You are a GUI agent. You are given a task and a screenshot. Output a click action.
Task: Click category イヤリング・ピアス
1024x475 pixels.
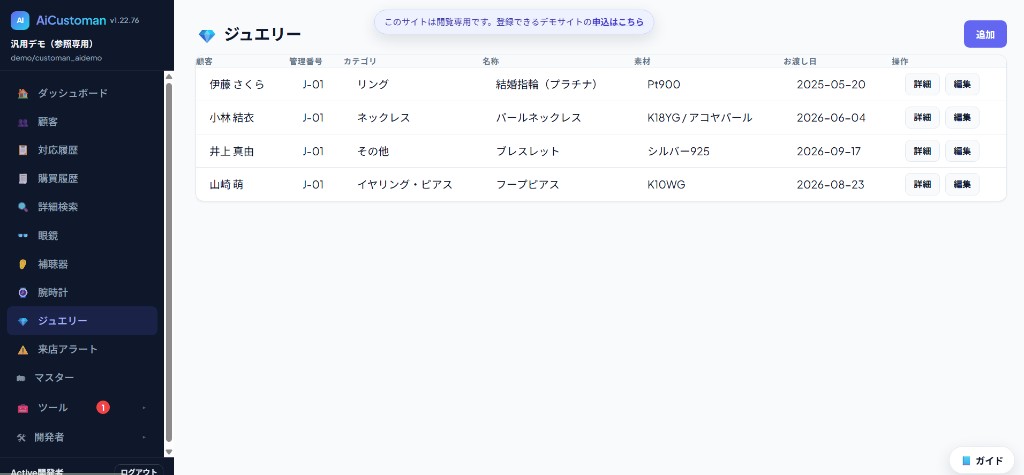(x=405, y=184)
